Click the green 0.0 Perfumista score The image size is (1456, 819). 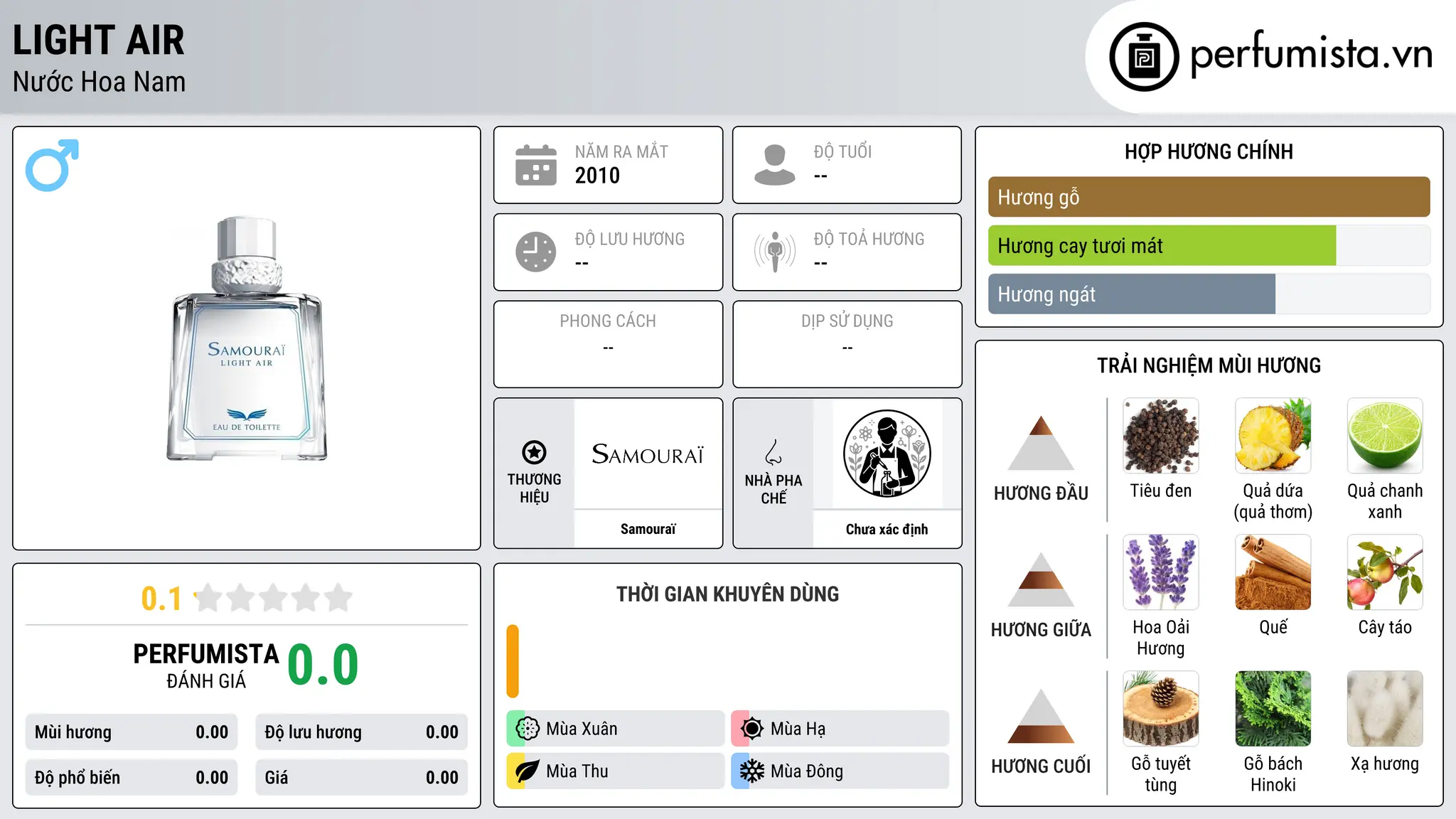323,665
